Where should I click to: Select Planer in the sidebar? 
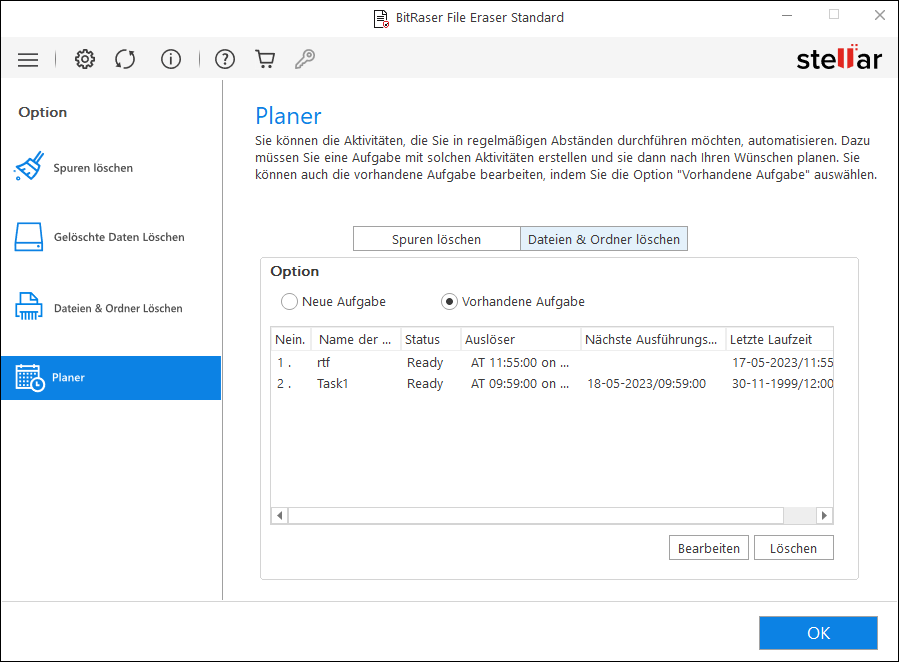[111, 378]
